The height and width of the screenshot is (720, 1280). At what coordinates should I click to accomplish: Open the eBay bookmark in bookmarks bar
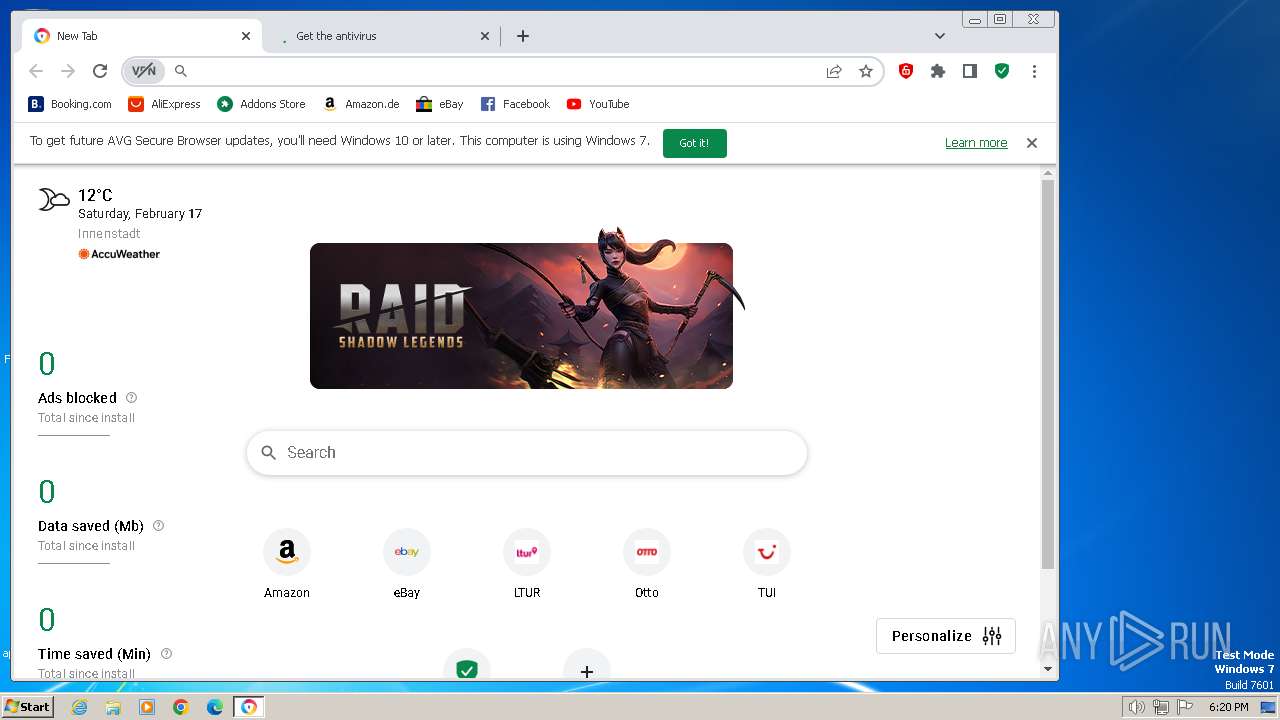click(x=440, y=104)
